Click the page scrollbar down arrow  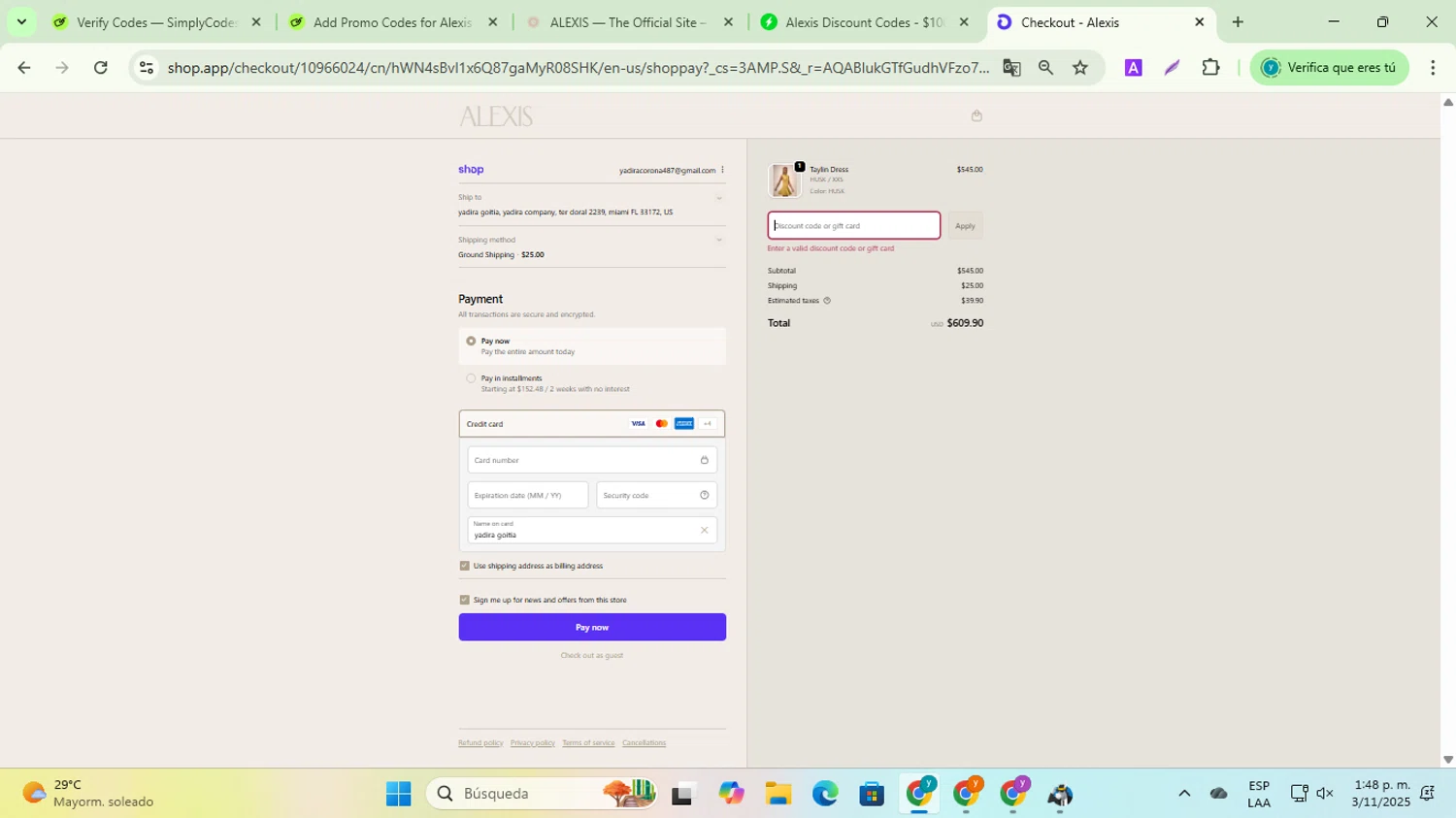[1447, 760]
